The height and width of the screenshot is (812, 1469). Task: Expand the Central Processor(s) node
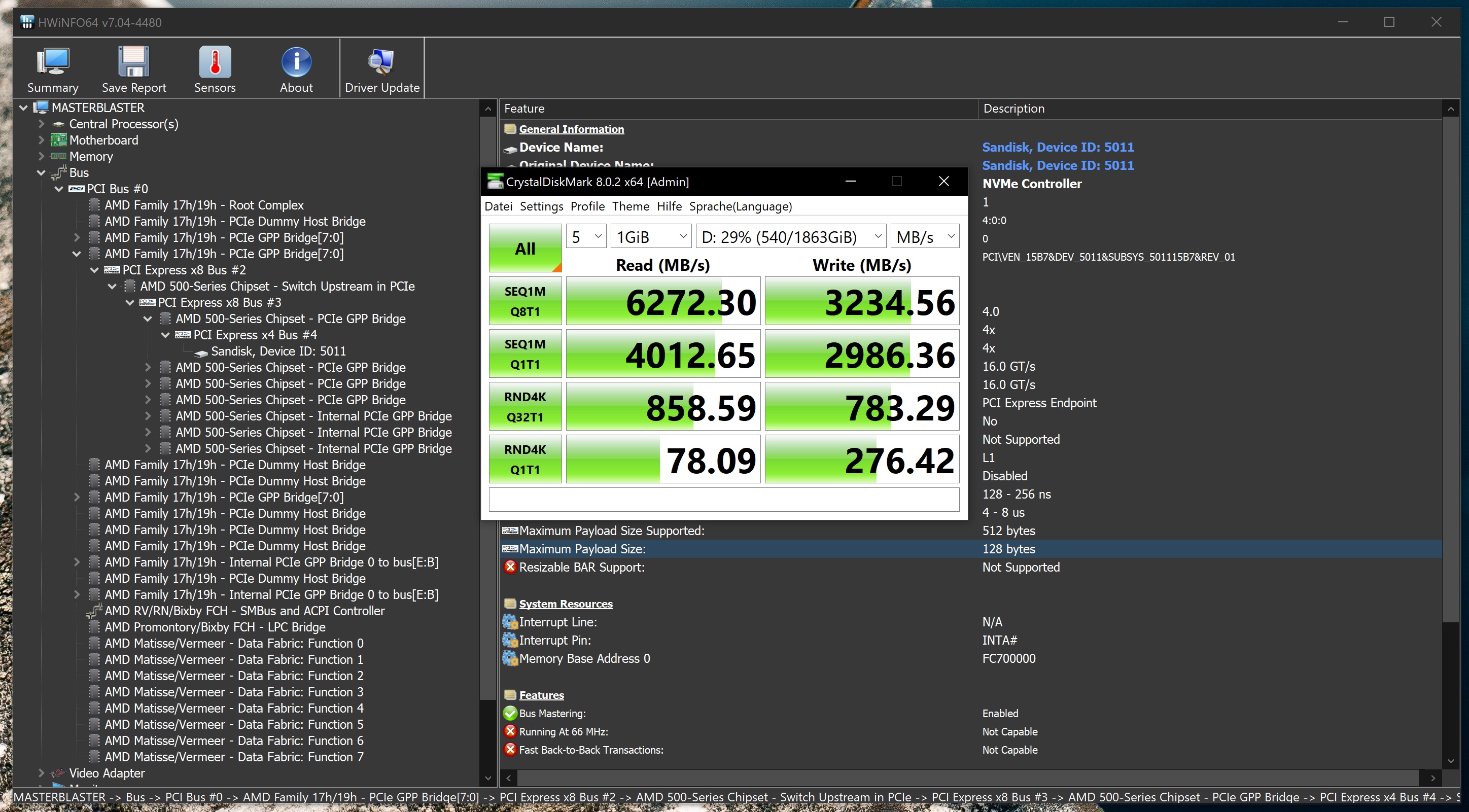[41, 124]
